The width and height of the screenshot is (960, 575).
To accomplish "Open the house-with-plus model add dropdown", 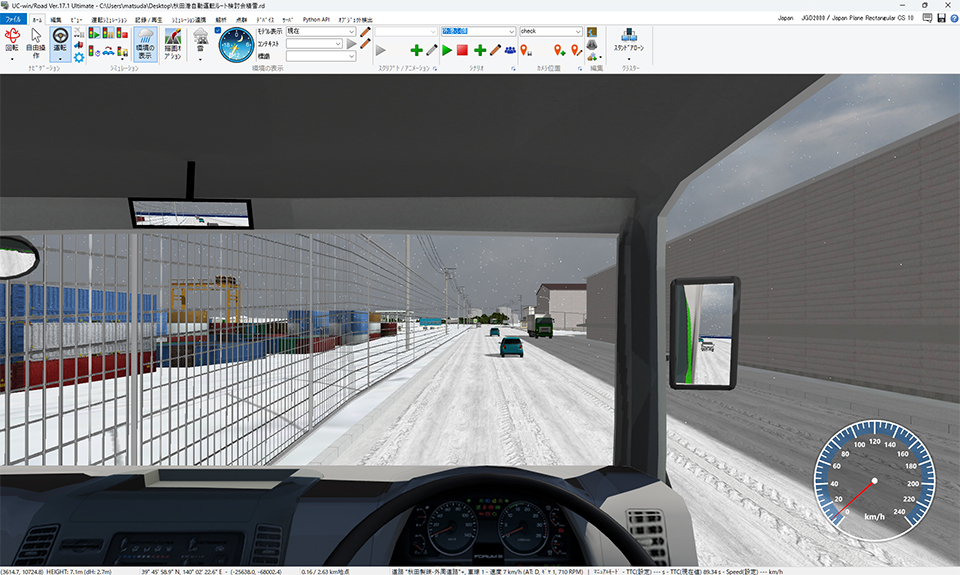I will pyautogui.click(x=593, y=57).
